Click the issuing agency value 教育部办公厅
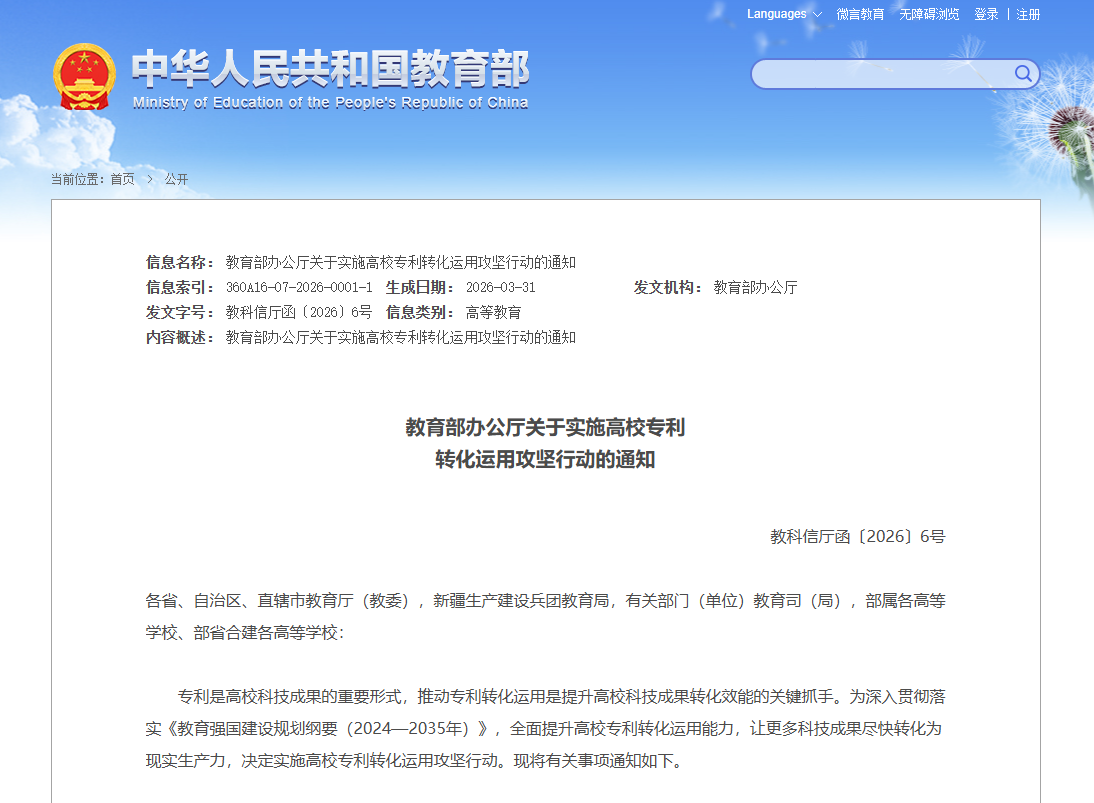This screenshot has width=1094, height=803. (x=755, y=287)
